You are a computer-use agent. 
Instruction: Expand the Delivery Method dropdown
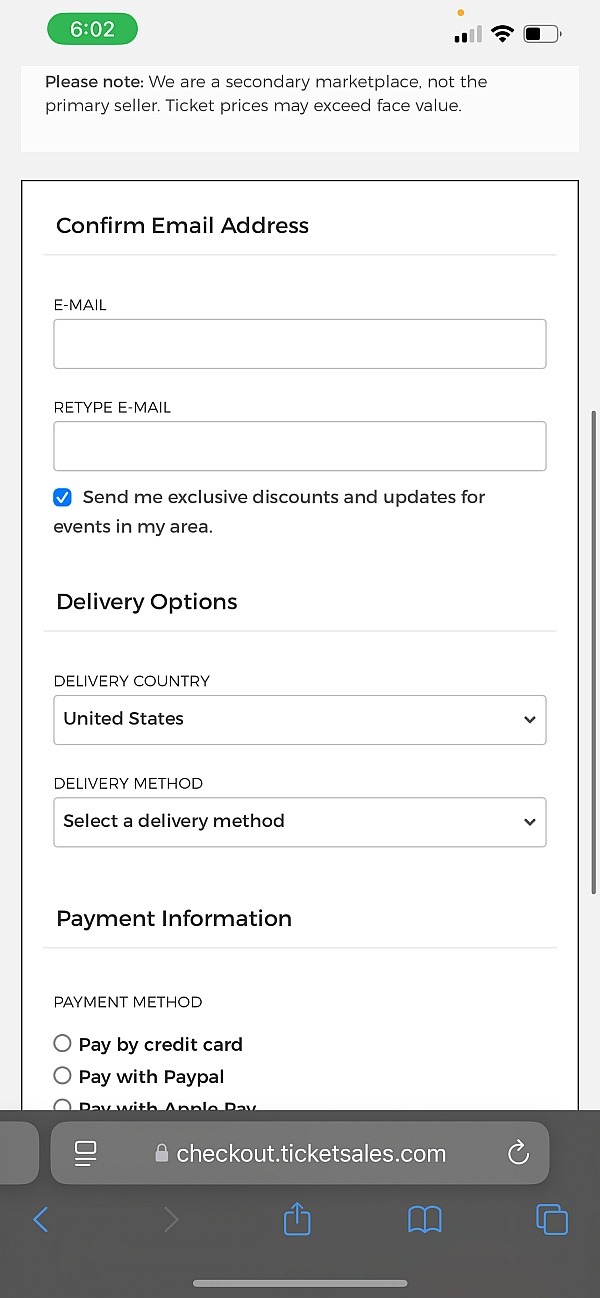[x=300, y=822]
